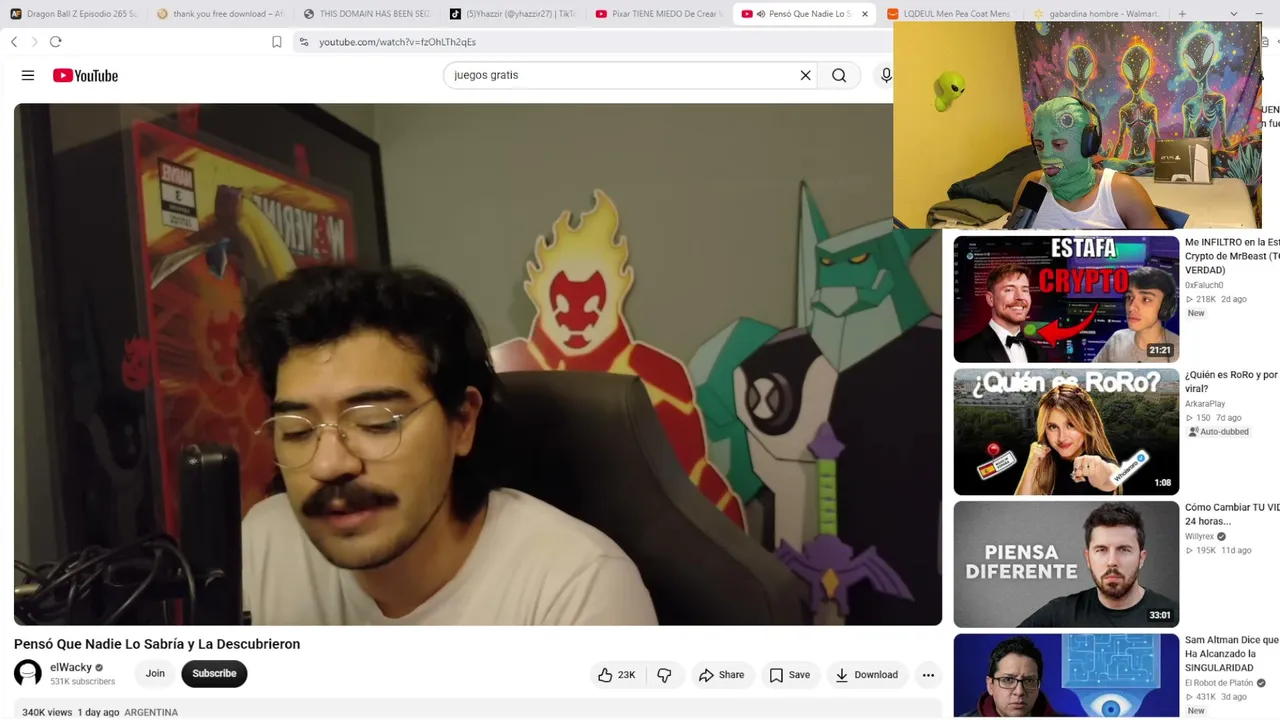Open the '¿Quién es RoRo' video title
This screenshot has height=720, width=1280.
pyautogui.click(x=1232, y=381)
